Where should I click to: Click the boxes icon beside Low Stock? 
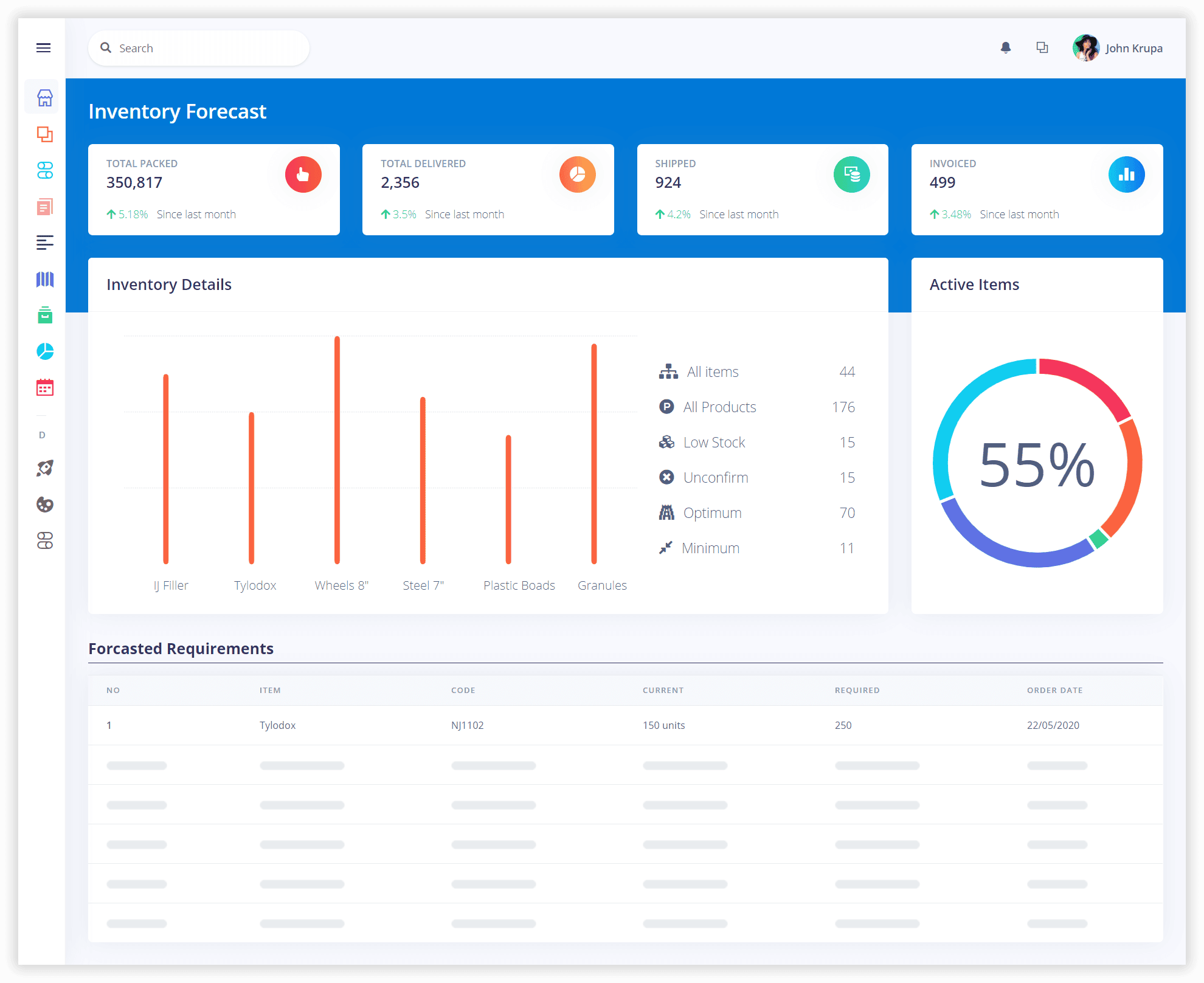tap(666, 442)
